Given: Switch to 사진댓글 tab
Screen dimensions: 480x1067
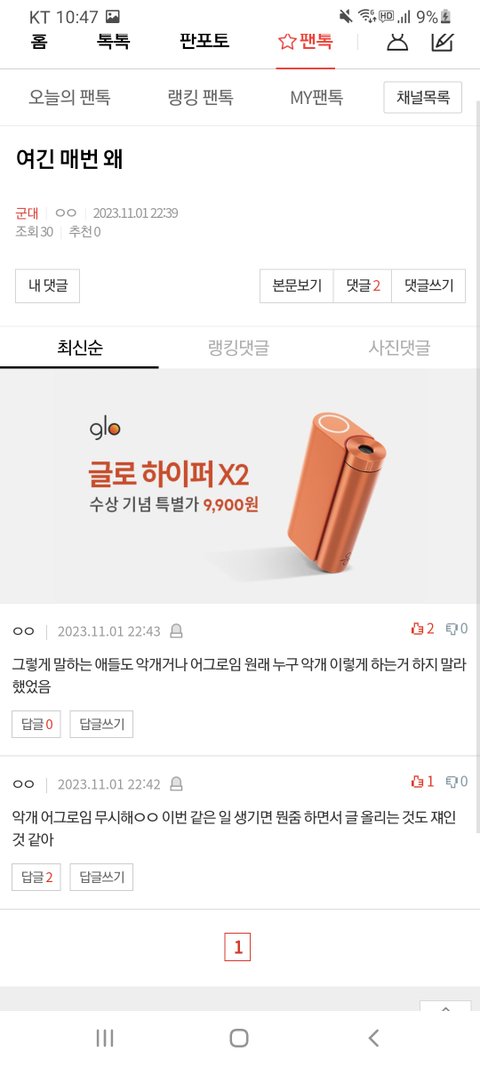Looking at the screenshot, I should (400, 348).
